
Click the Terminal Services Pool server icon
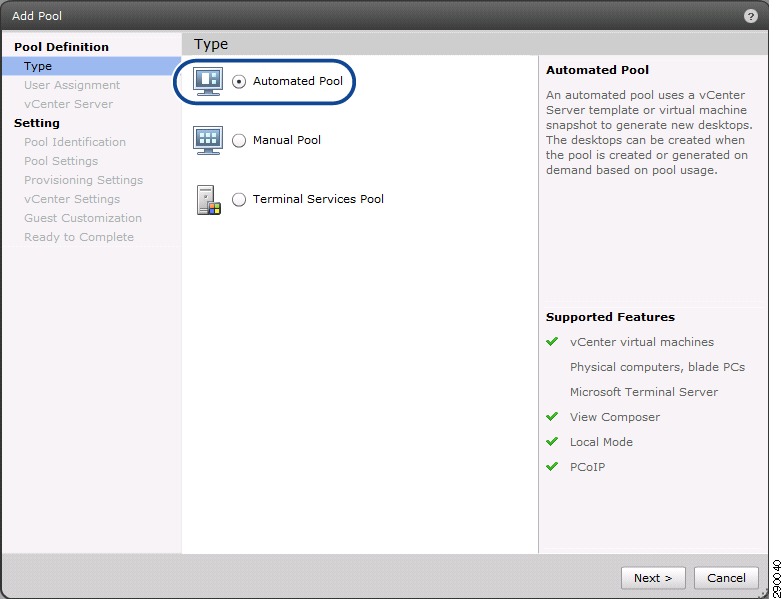[x=208, y=200]
